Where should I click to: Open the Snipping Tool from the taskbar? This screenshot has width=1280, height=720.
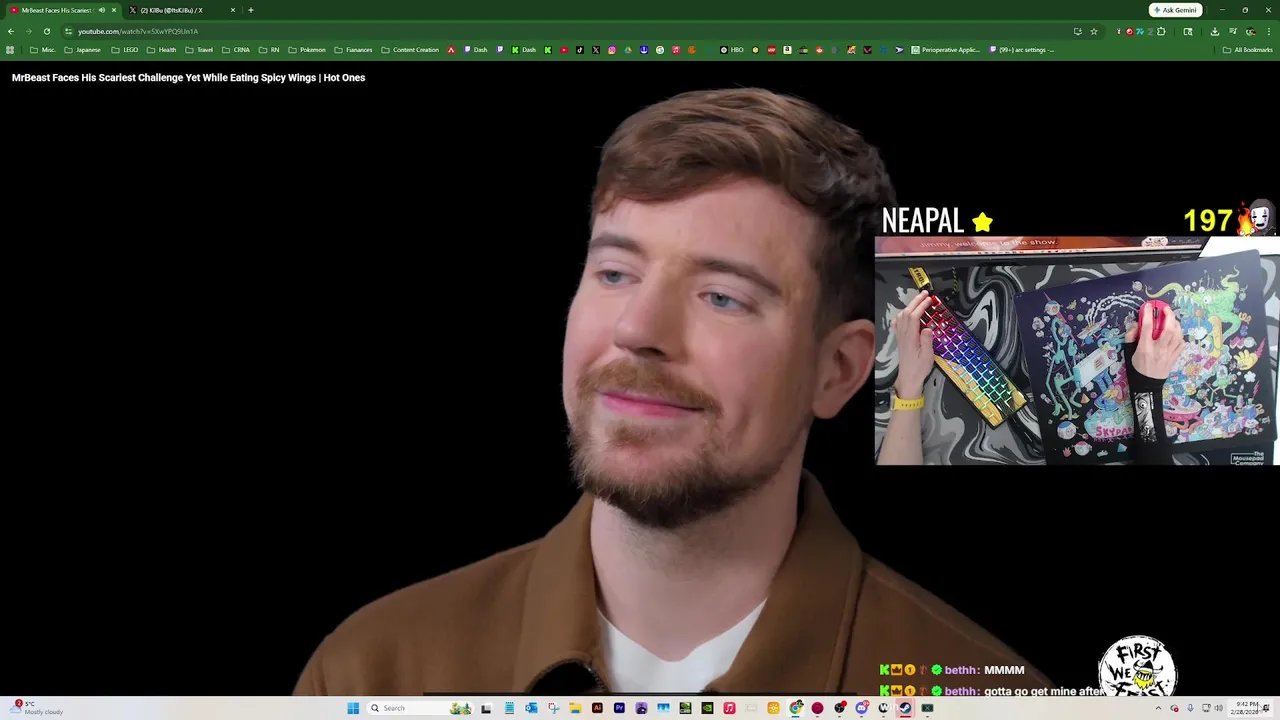tap(553, 708)
